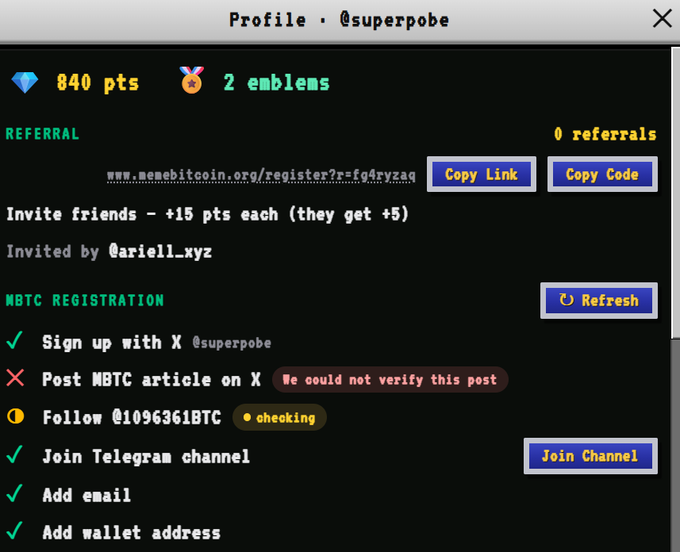This screenshot has height=552, width=680.
Task: Click the @ariell_xyz inviter handle
Action: click(x=160, y=252)
